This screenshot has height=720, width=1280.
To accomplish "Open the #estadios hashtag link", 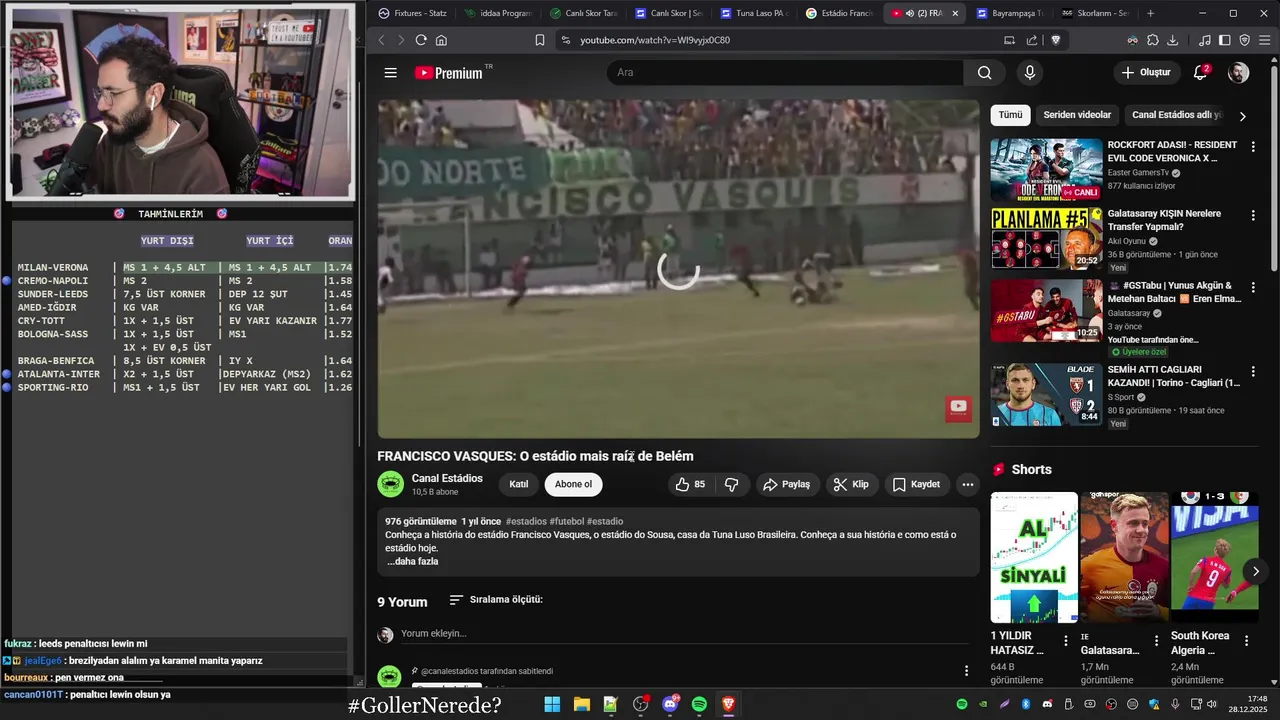I will pyautogui.click(x=526, y=521).
